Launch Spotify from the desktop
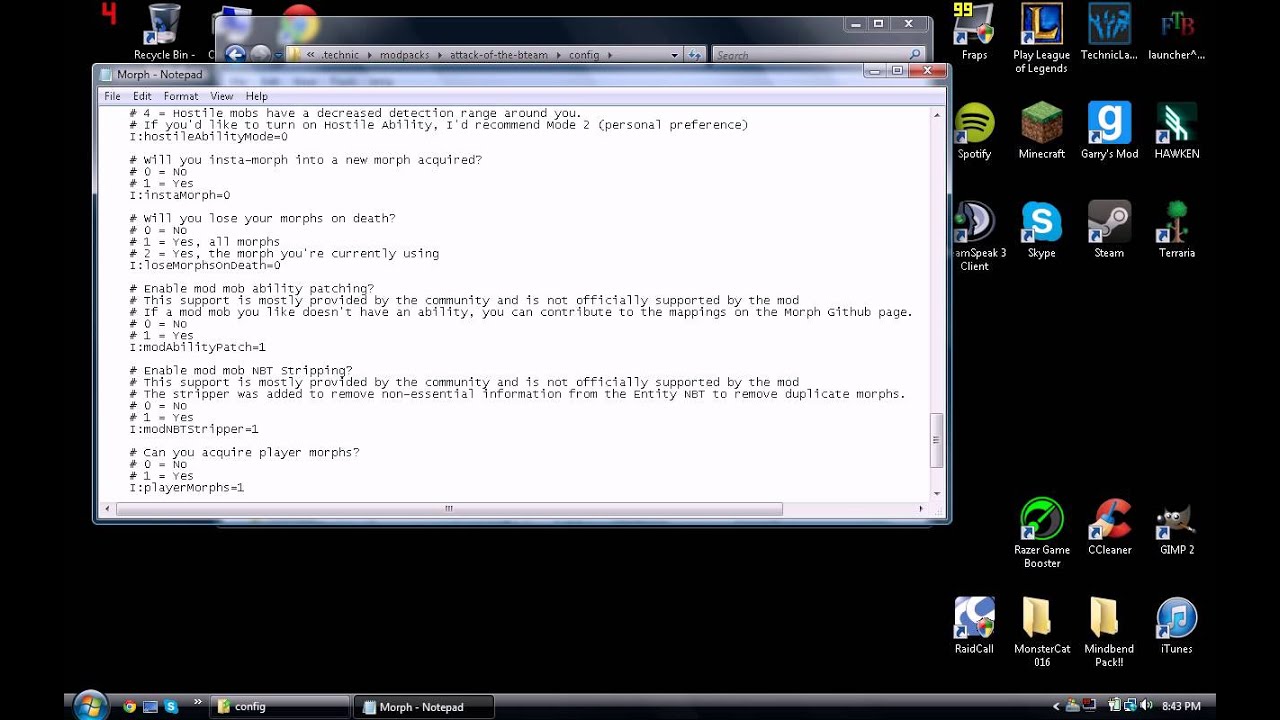Image resolution: width=1280 pixels, height=720 pixels. pos(974,131)
